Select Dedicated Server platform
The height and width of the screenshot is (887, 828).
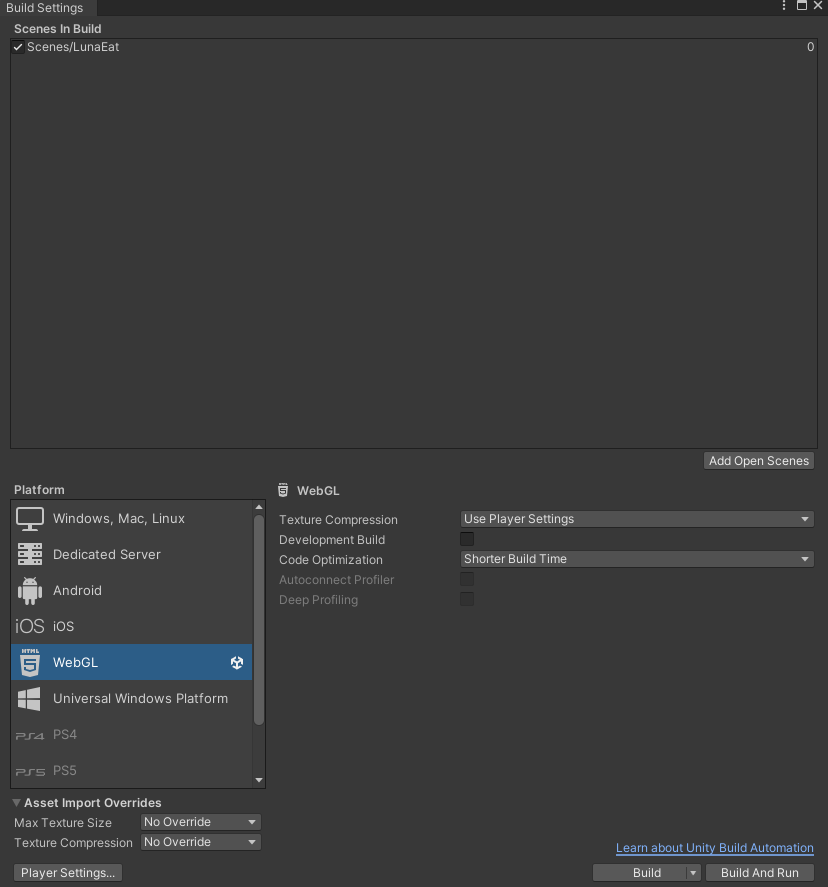coord(132,554)
